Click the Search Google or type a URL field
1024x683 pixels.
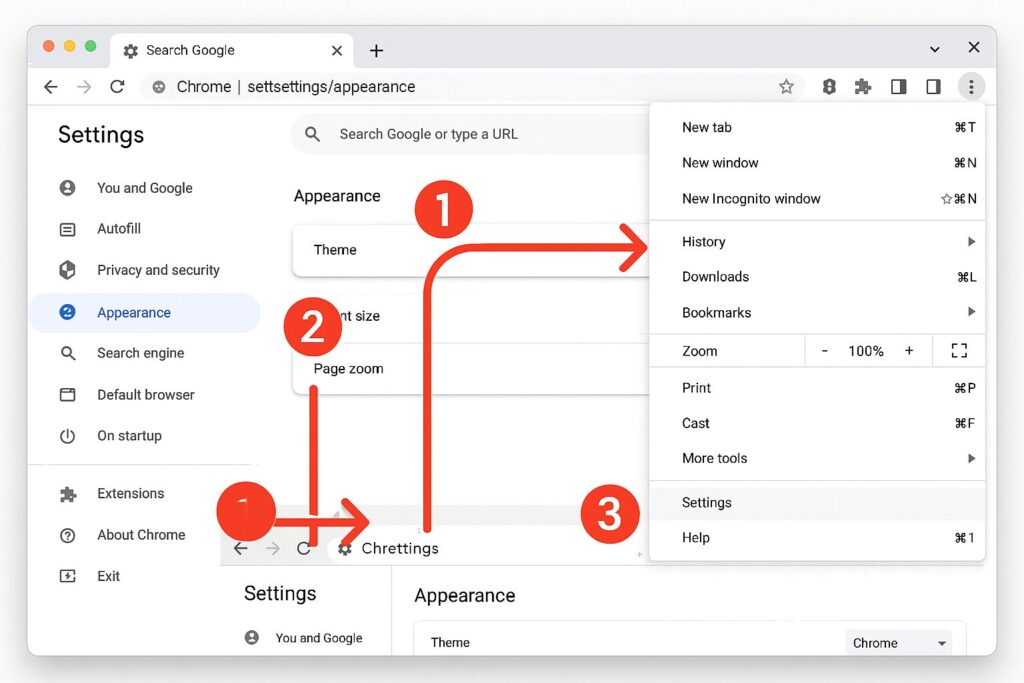(x=470, y=134)
